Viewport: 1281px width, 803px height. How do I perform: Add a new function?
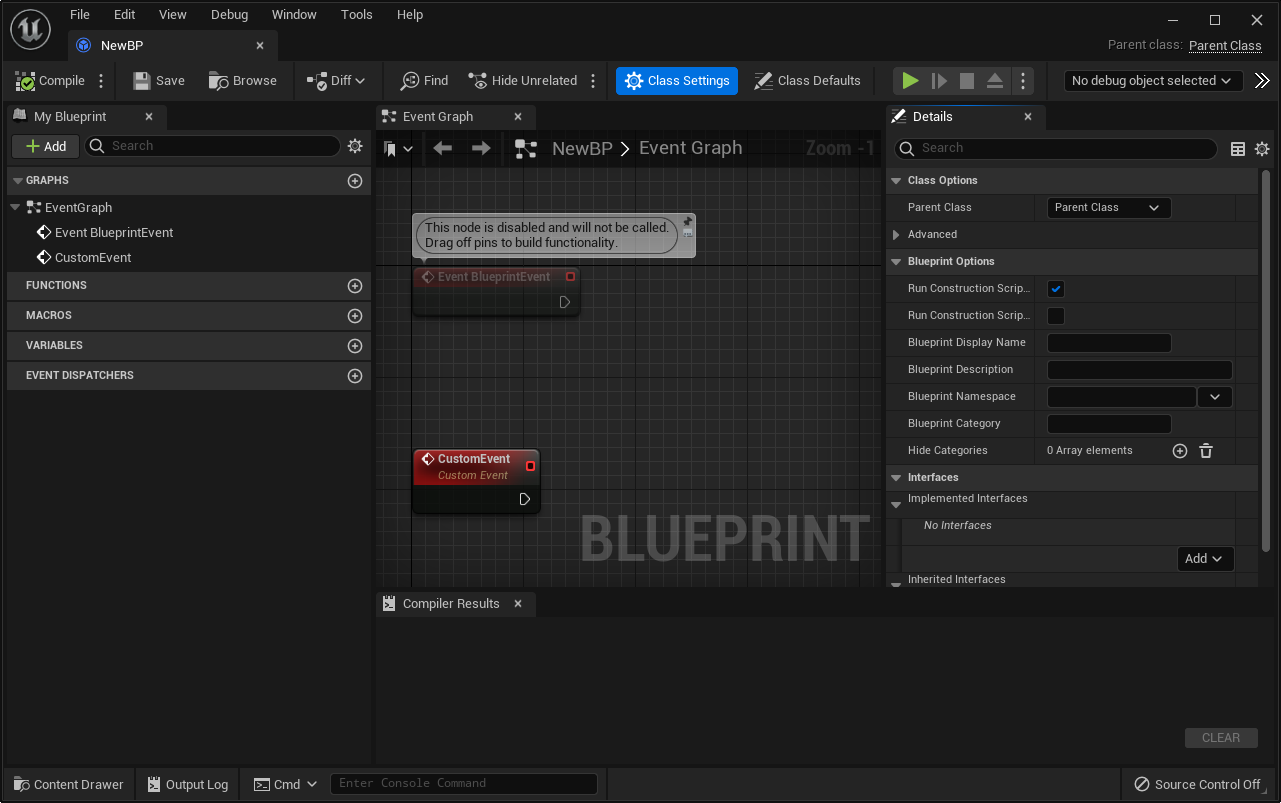(x=354, y=286)
